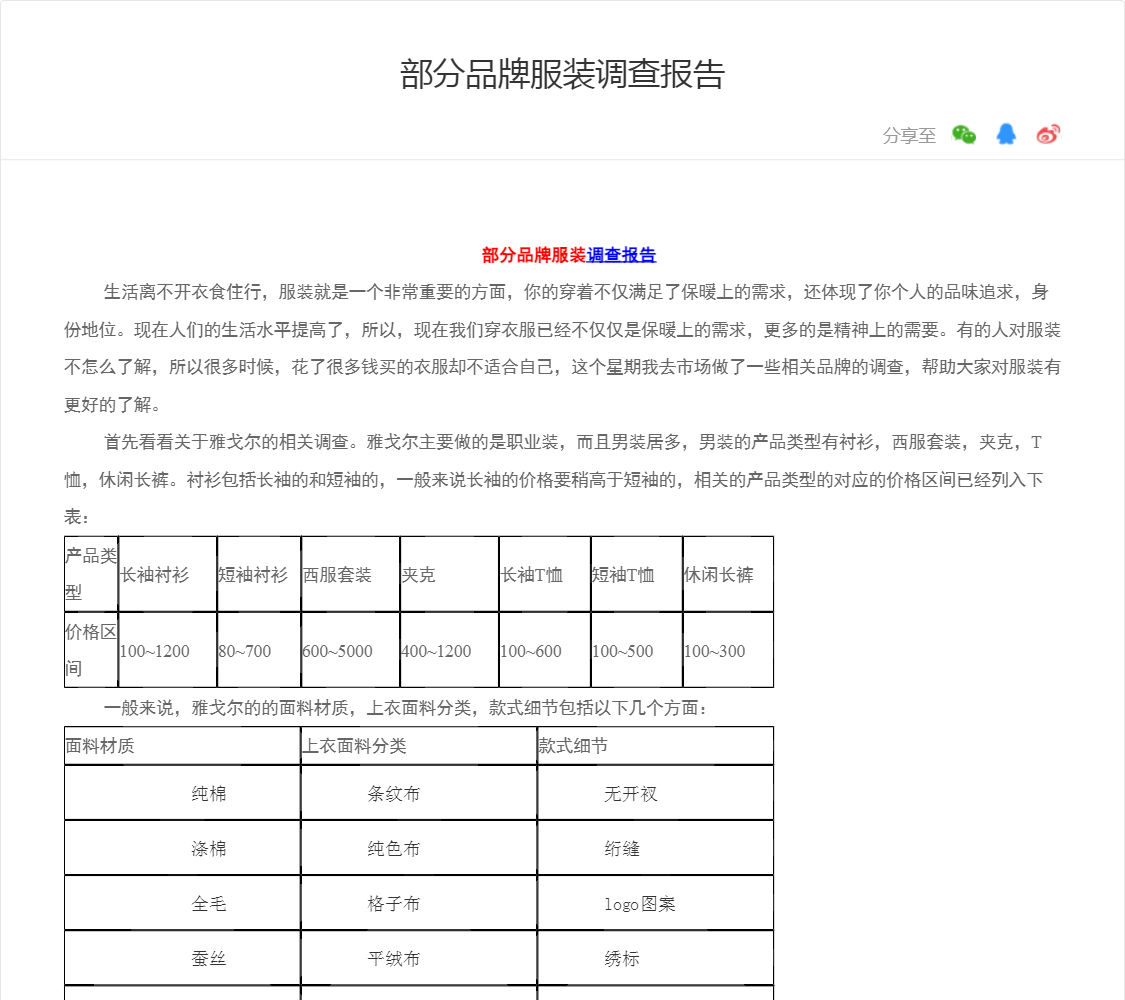Click the 平绒布 cell

point(419,958)
